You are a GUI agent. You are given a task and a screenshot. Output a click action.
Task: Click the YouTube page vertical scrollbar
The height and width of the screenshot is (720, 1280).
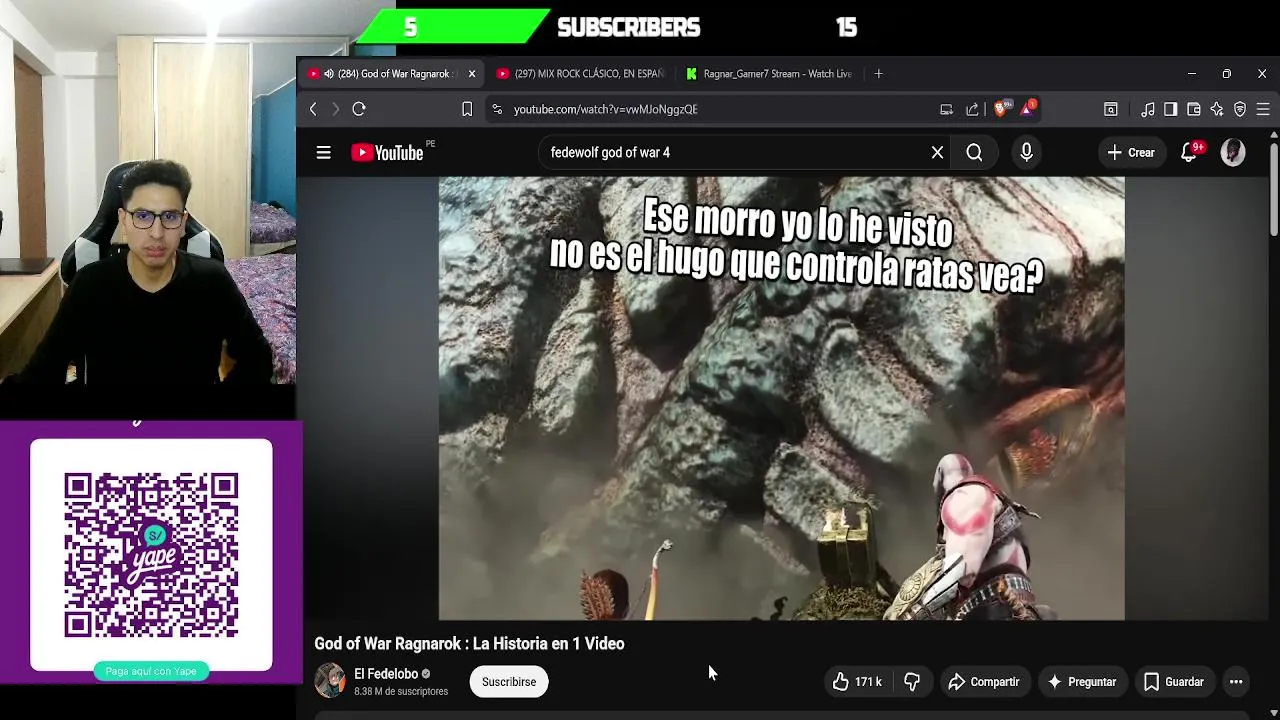click(x=1273, y=190)
